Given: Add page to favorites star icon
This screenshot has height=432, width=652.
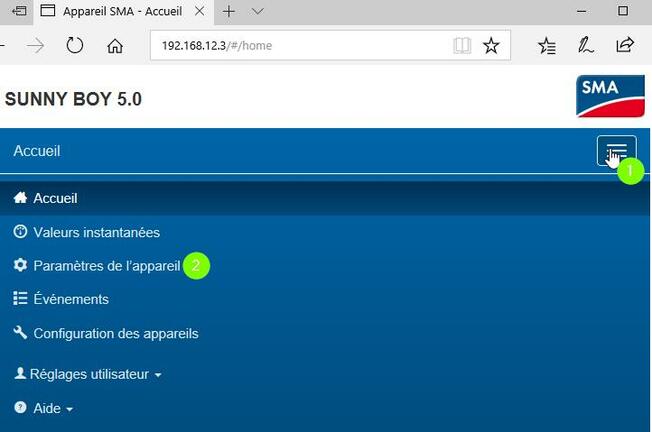Looking at the screenshot, I should point(491,45).
